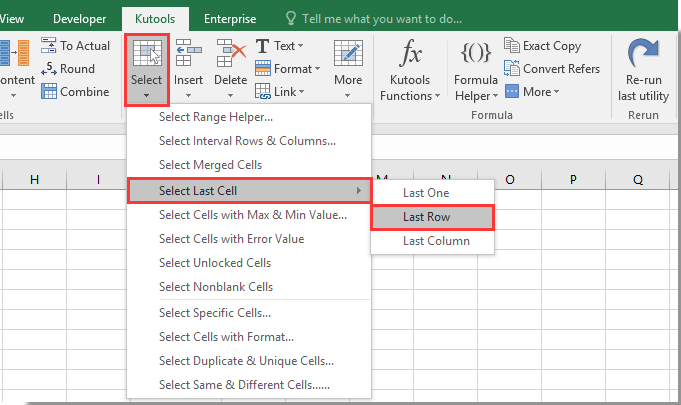Select column H header
Viewport: 681px width, 405px height.
[x=34, y=179]
